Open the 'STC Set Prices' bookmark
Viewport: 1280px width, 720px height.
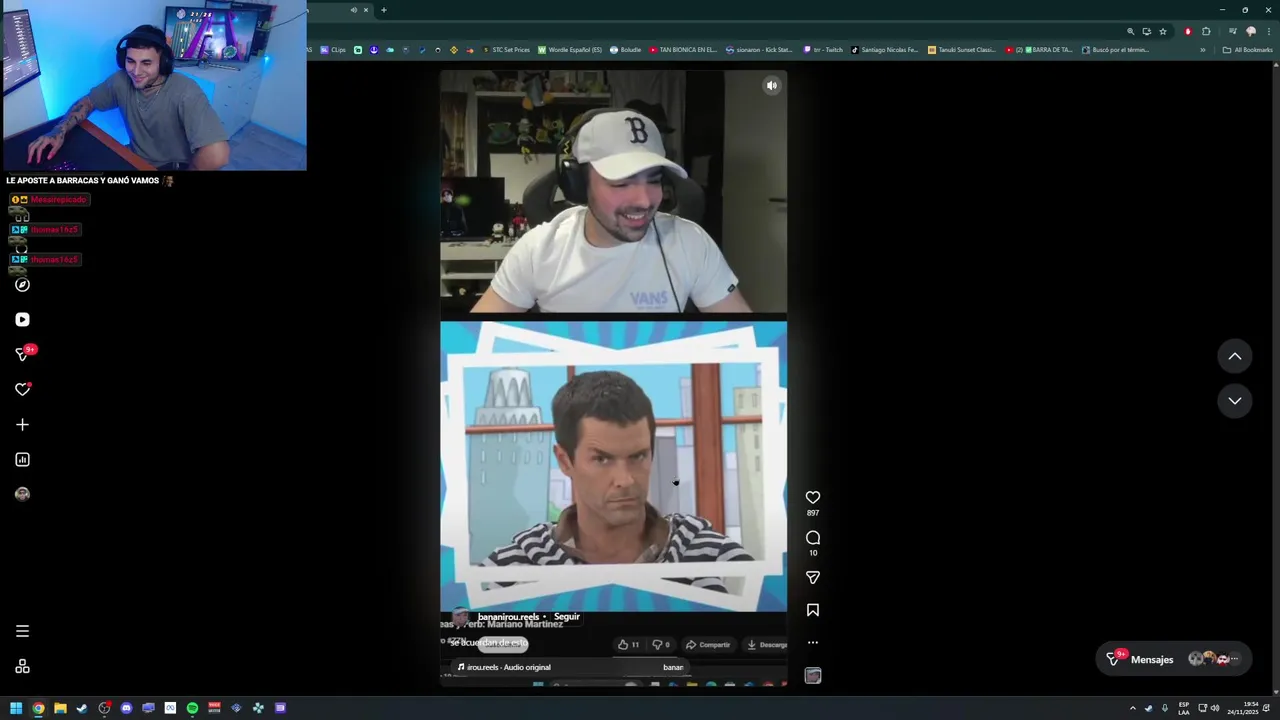click(506, 50)
